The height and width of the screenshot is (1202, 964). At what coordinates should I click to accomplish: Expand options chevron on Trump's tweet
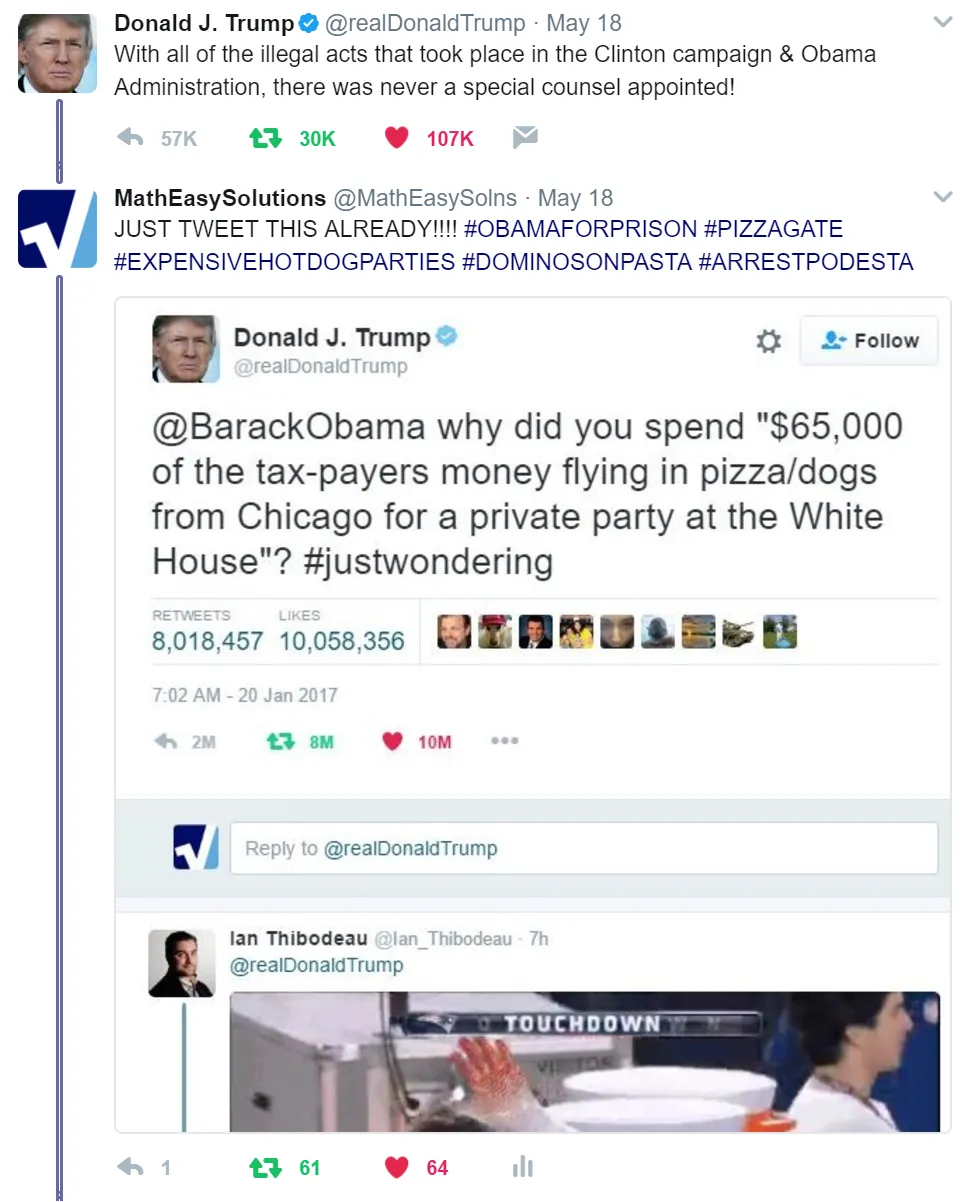click(x=942, y=21)
